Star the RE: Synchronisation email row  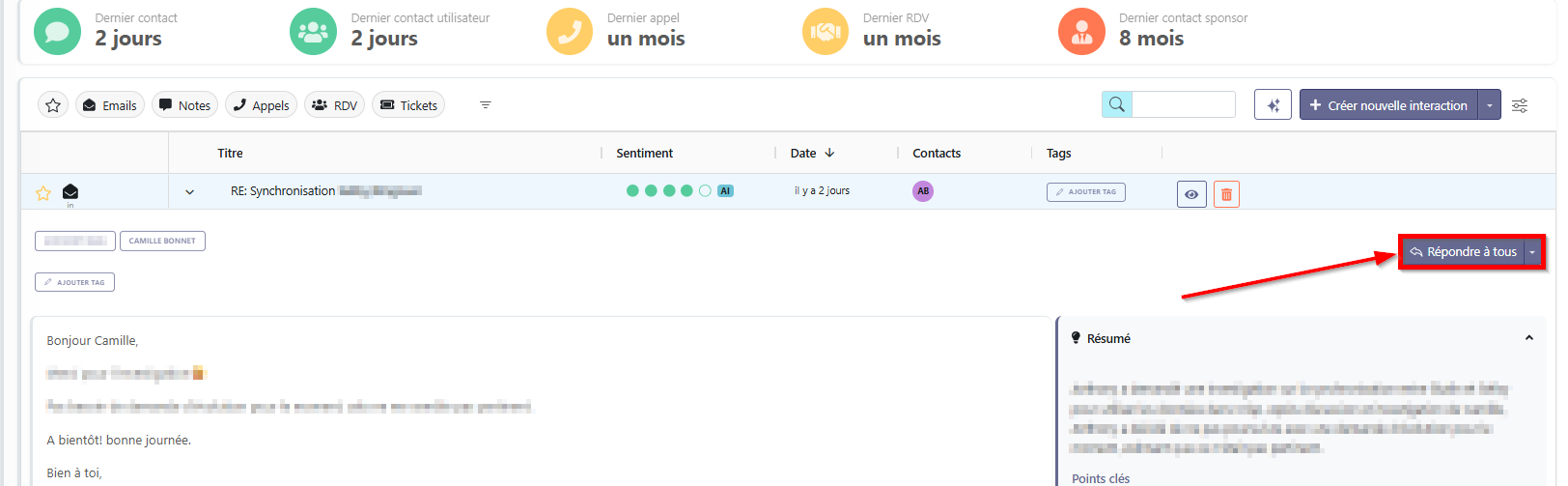pos(43,193)
